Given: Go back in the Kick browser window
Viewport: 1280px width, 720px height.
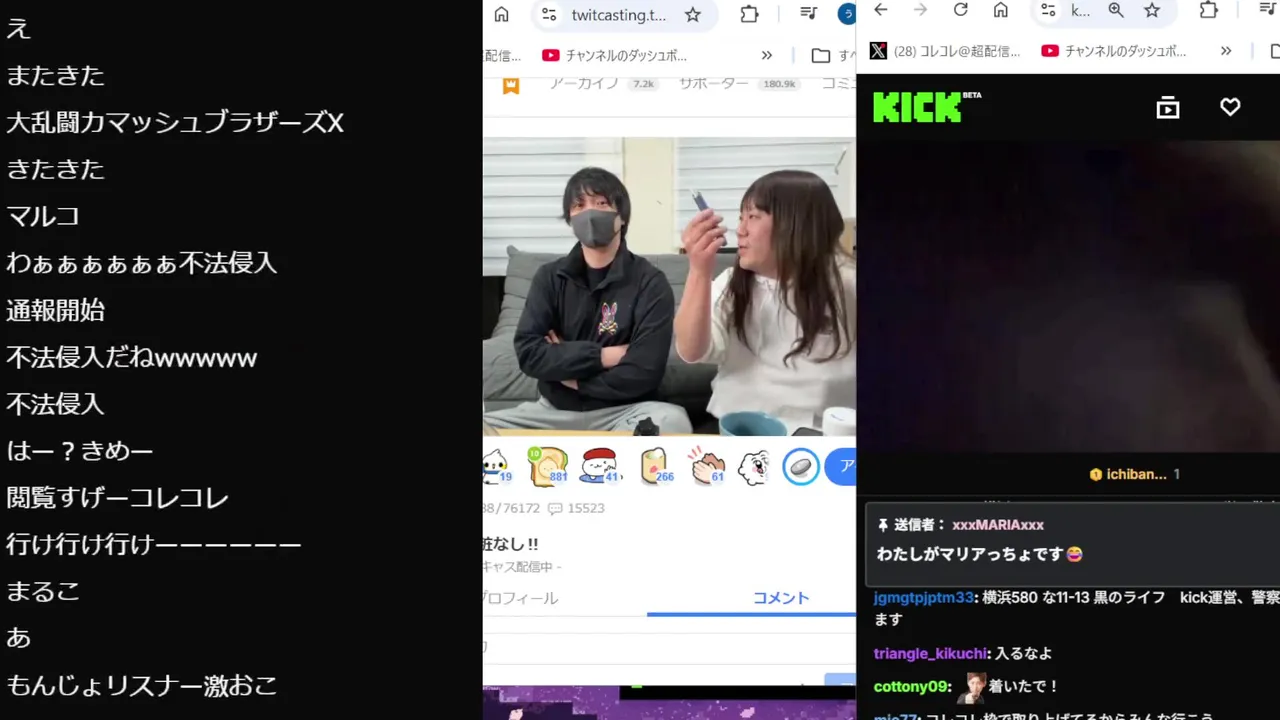Looking at the screenshot, I should 880,10.
